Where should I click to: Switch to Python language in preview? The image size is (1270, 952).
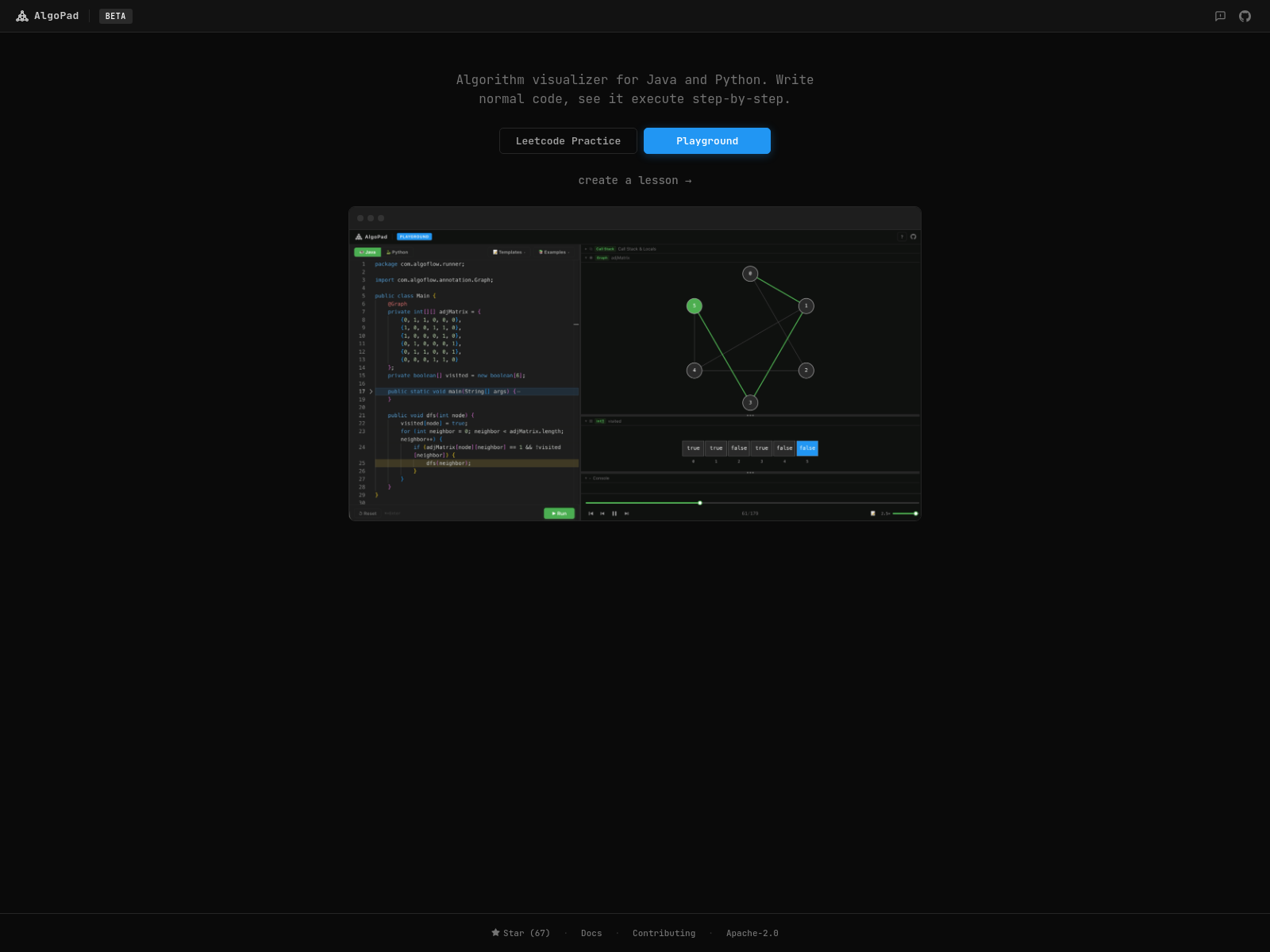click(x=398, y=252)
